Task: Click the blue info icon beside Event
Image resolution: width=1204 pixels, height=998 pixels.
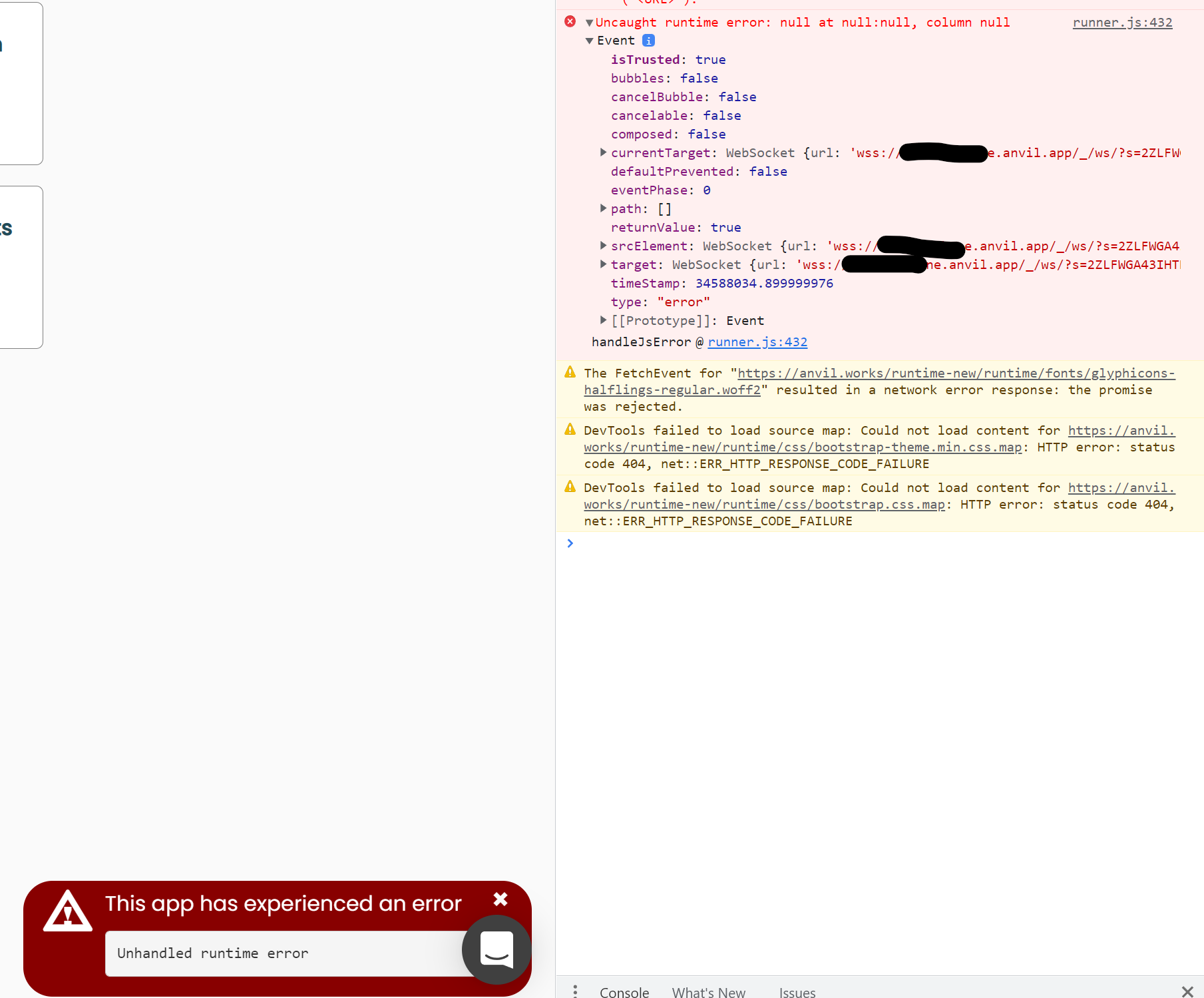Action: coord(648,41)
